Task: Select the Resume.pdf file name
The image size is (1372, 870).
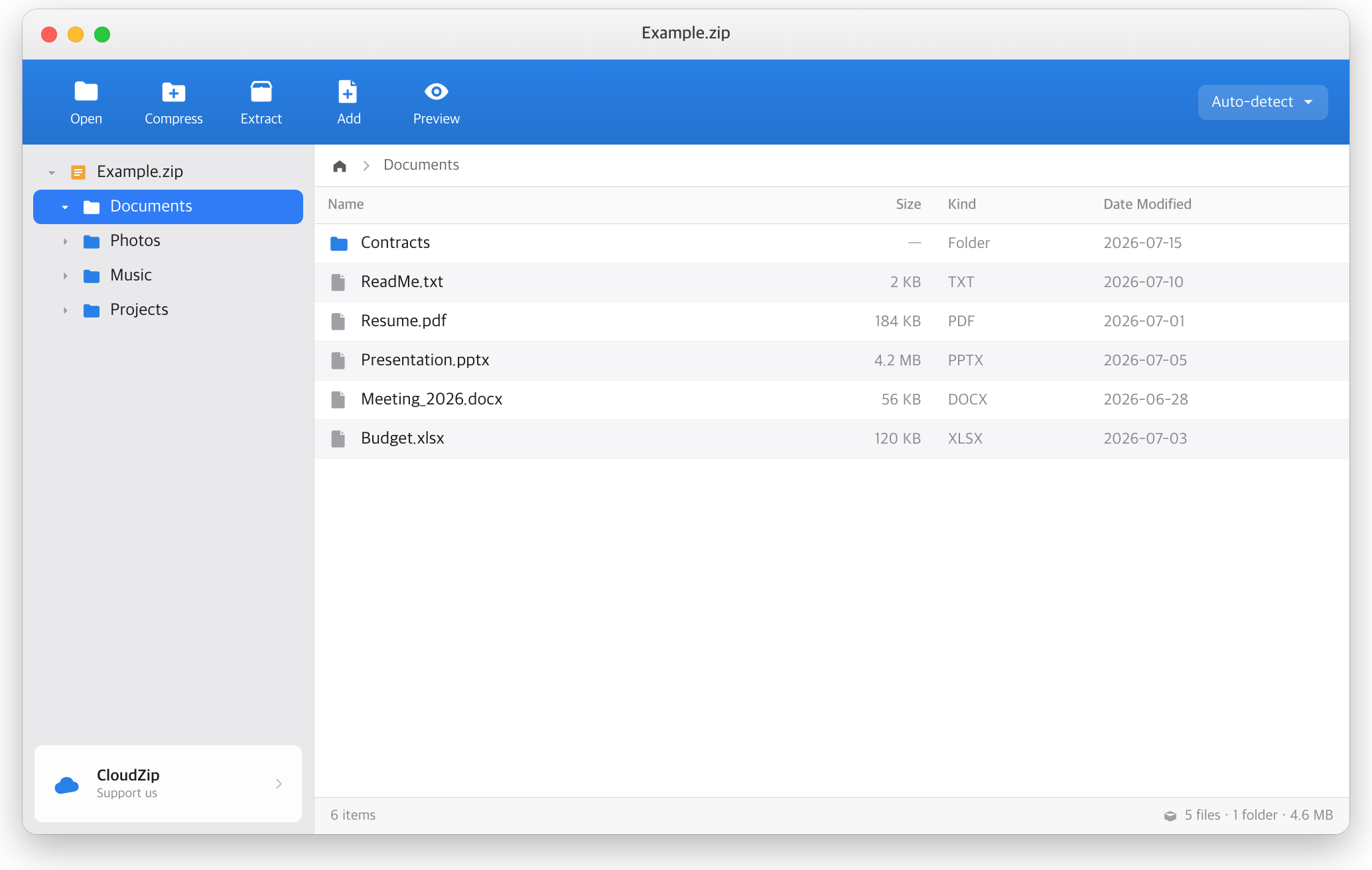Action: pos(403,321)
